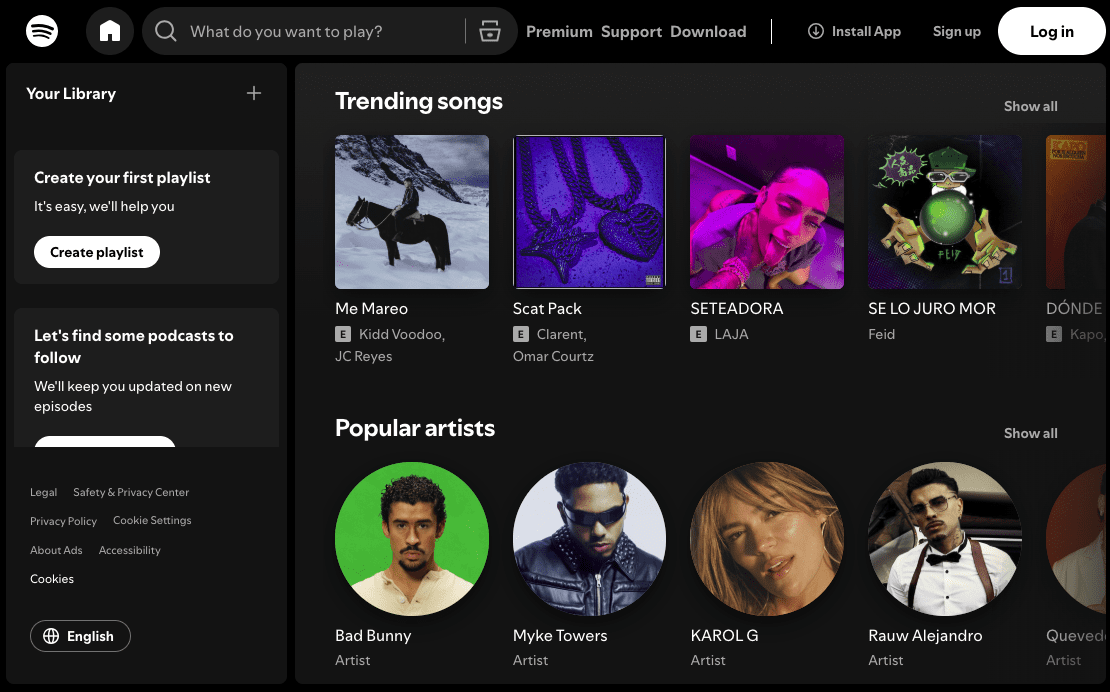Viewport: 1110px width, 692px height.
Task: Click the globe icon on English button
Action: point(51,636)
